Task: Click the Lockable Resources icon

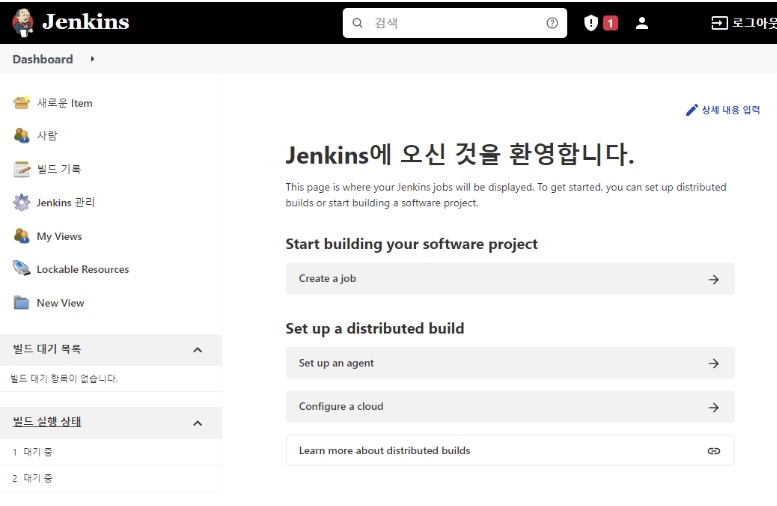Action: pos(21,269)
